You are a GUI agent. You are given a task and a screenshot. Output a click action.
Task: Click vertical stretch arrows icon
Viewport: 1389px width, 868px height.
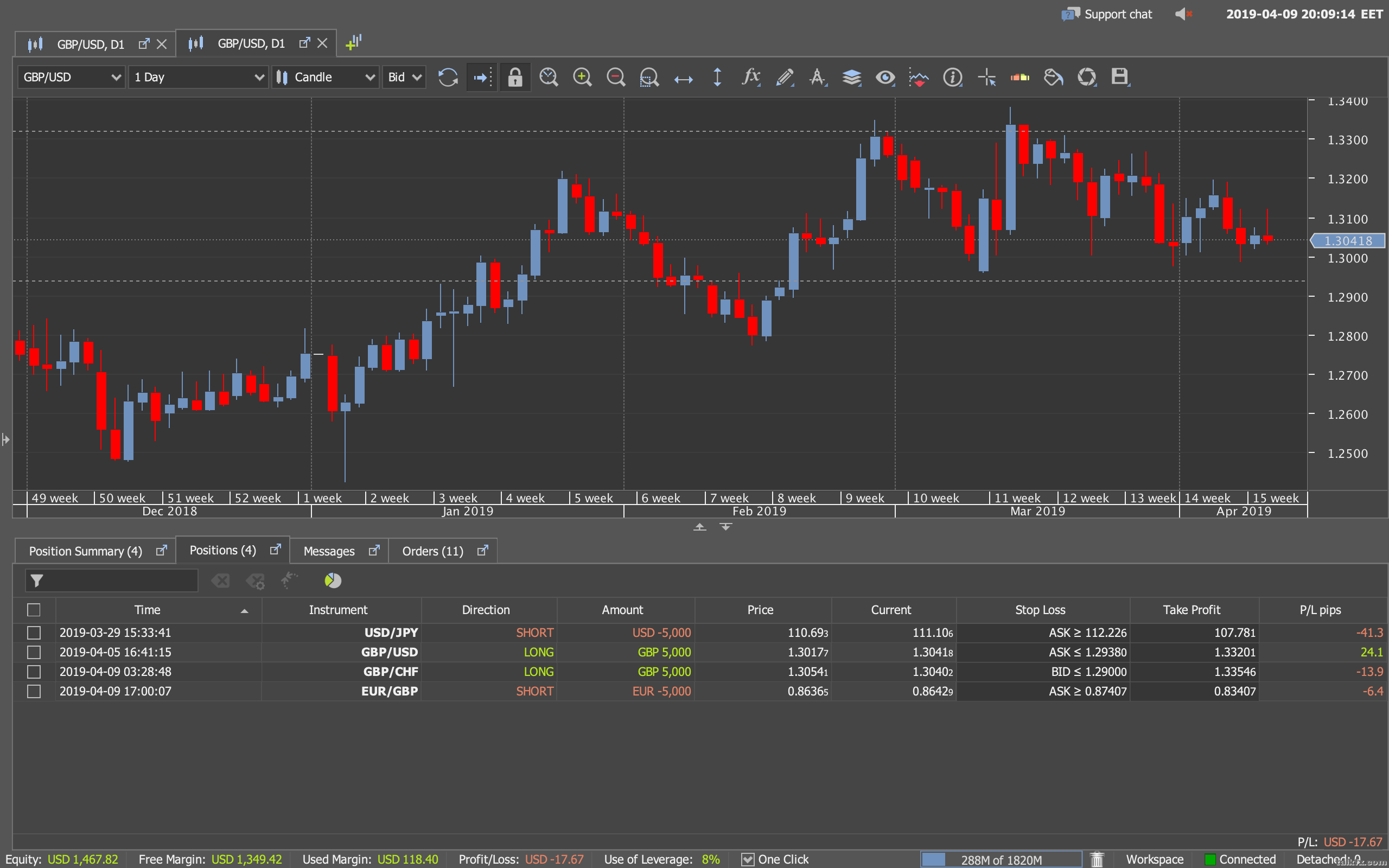tap(717, 77)
